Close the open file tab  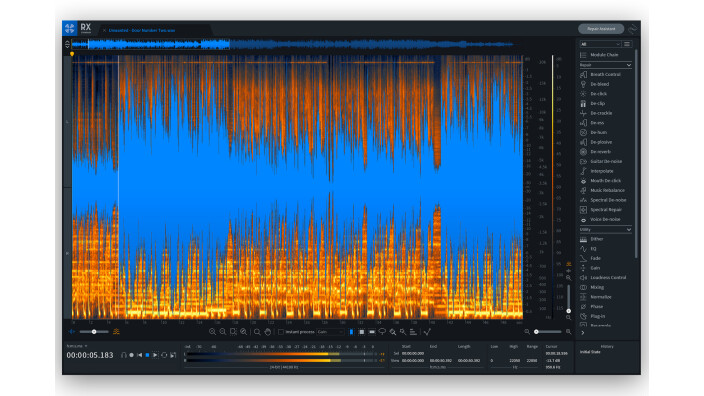point(104,31)
